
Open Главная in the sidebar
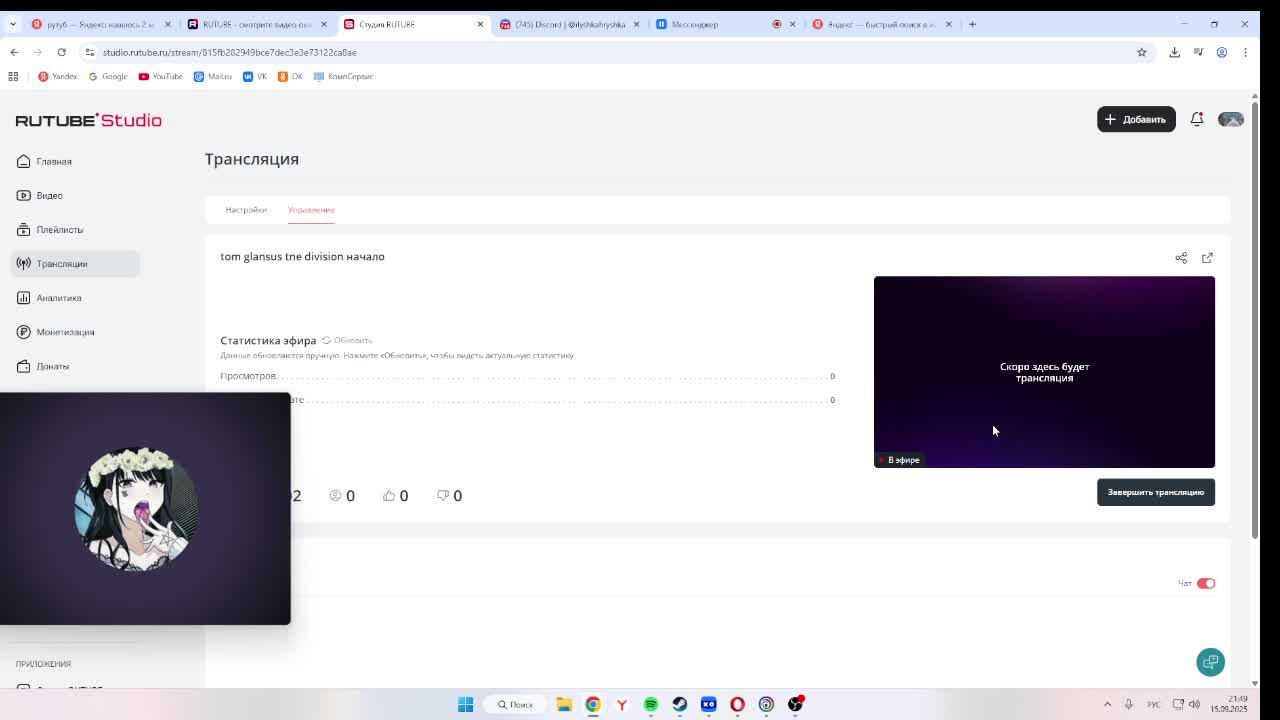pos(75,161)
